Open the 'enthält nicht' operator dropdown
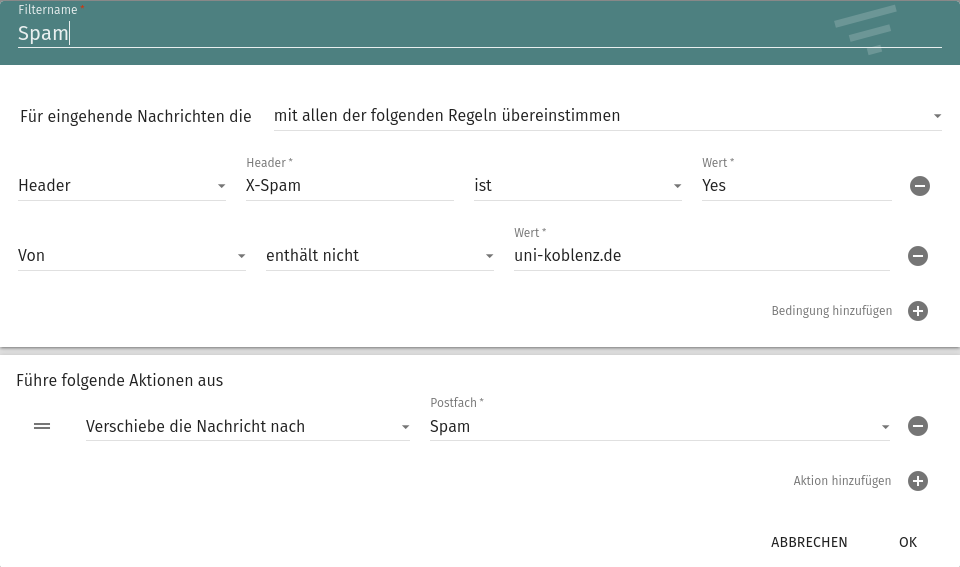960x567 pixels. pyautogui.click(x=380, y=255)
